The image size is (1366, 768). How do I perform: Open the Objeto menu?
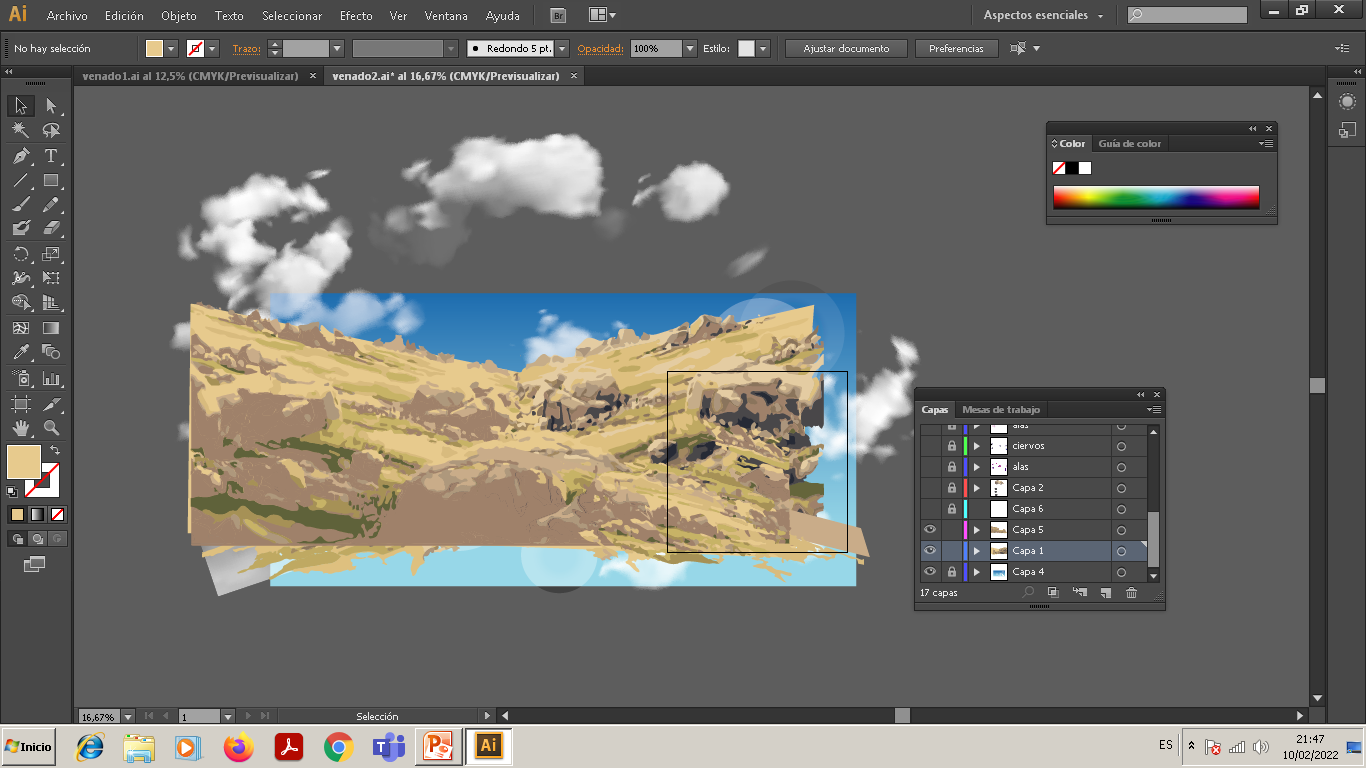point(179,16)
